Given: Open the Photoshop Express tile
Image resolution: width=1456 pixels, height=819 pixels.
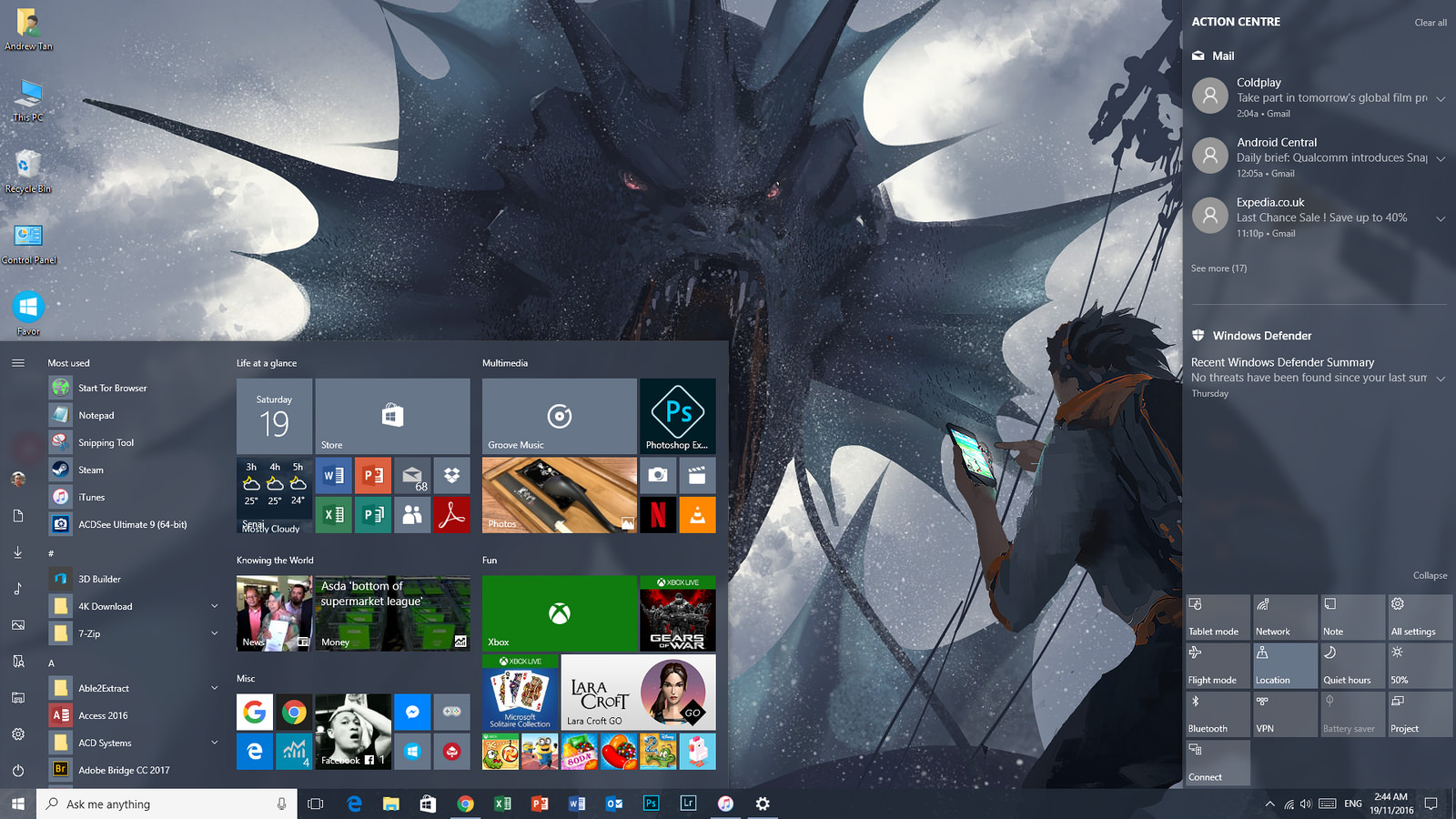Looking at the screenshot, I should (x=678, y=416).
